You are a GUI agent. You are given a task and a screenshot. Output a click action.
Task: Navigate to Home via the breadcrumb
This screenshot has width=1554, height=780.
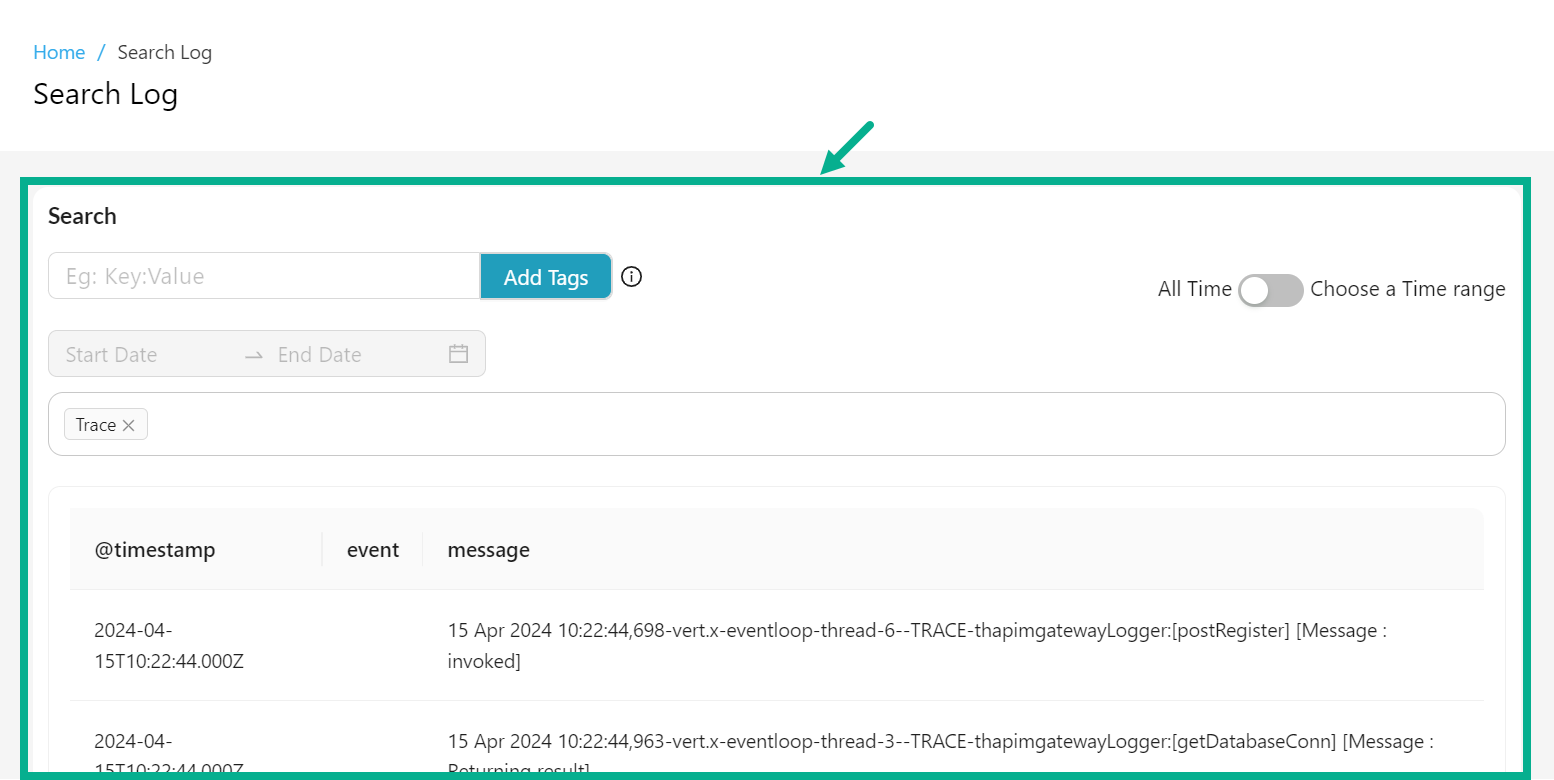point(59,52)
